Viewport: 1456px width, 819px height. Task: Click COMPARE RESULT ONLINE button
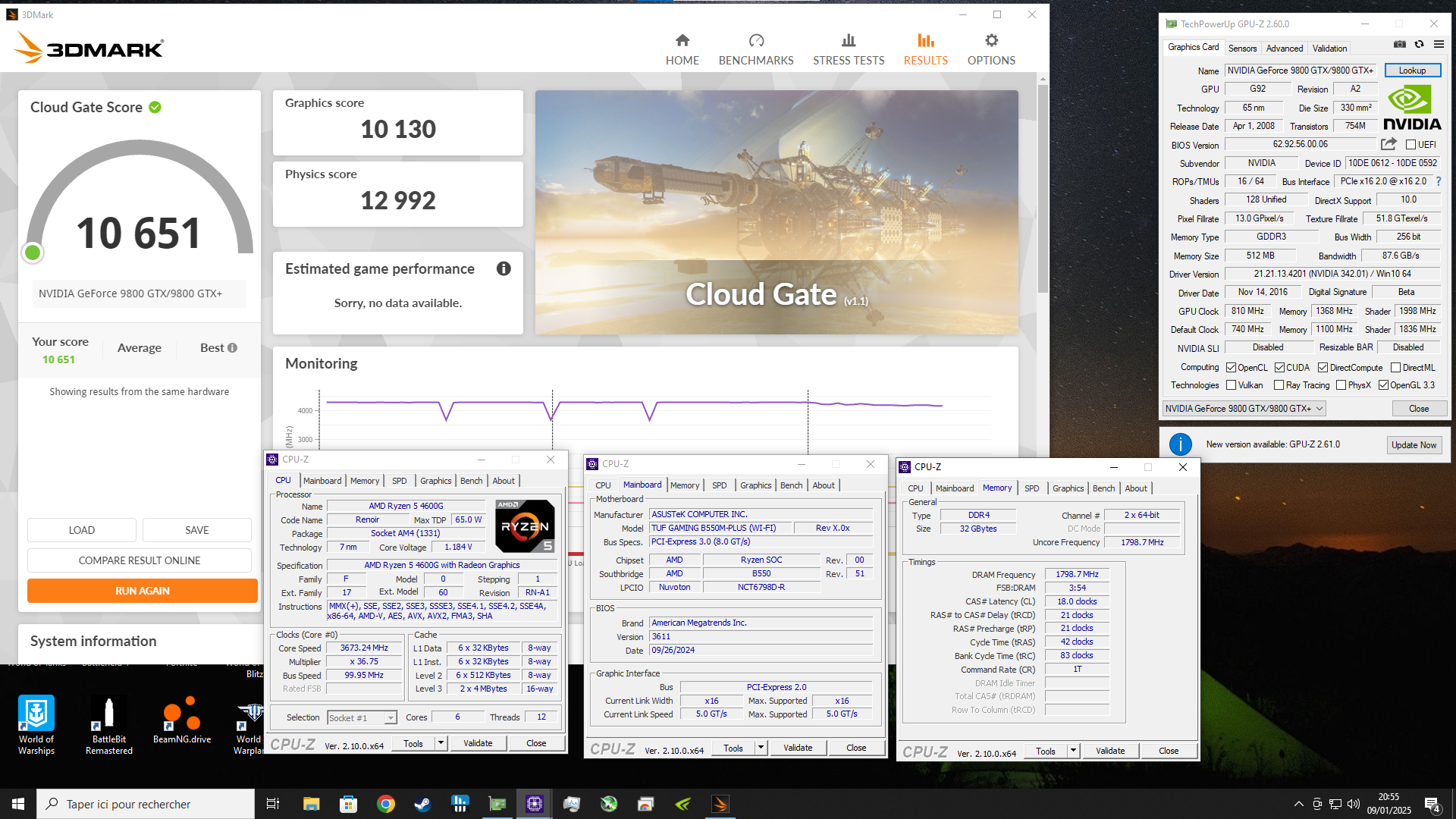[x=140, y=560]
